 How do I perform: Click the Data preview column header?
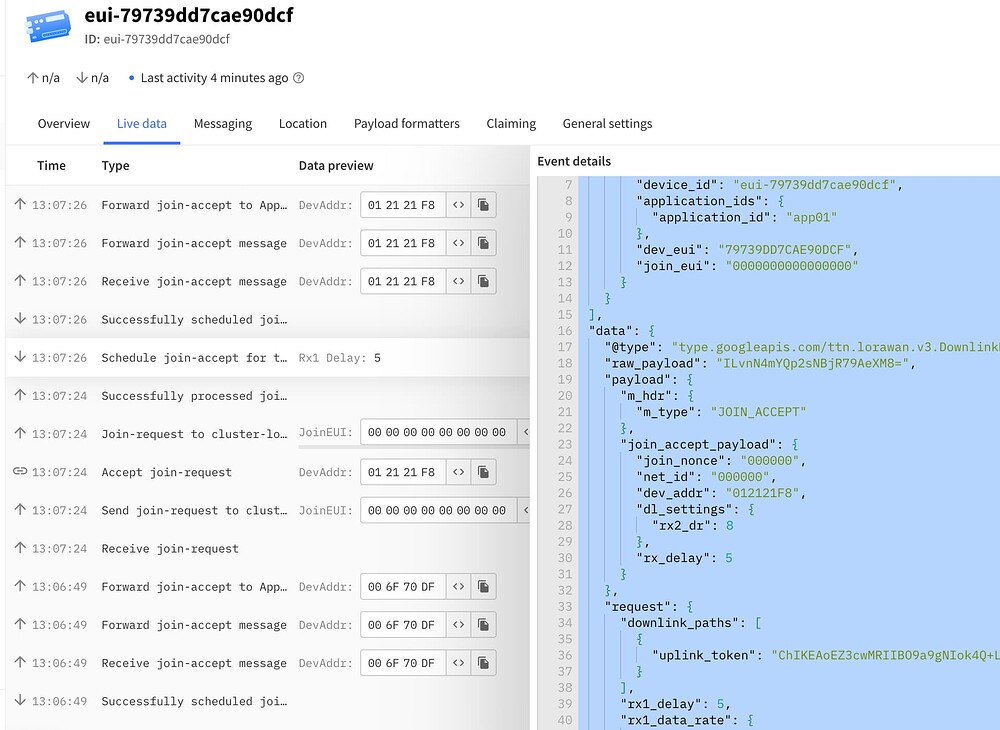click(336, 166)
